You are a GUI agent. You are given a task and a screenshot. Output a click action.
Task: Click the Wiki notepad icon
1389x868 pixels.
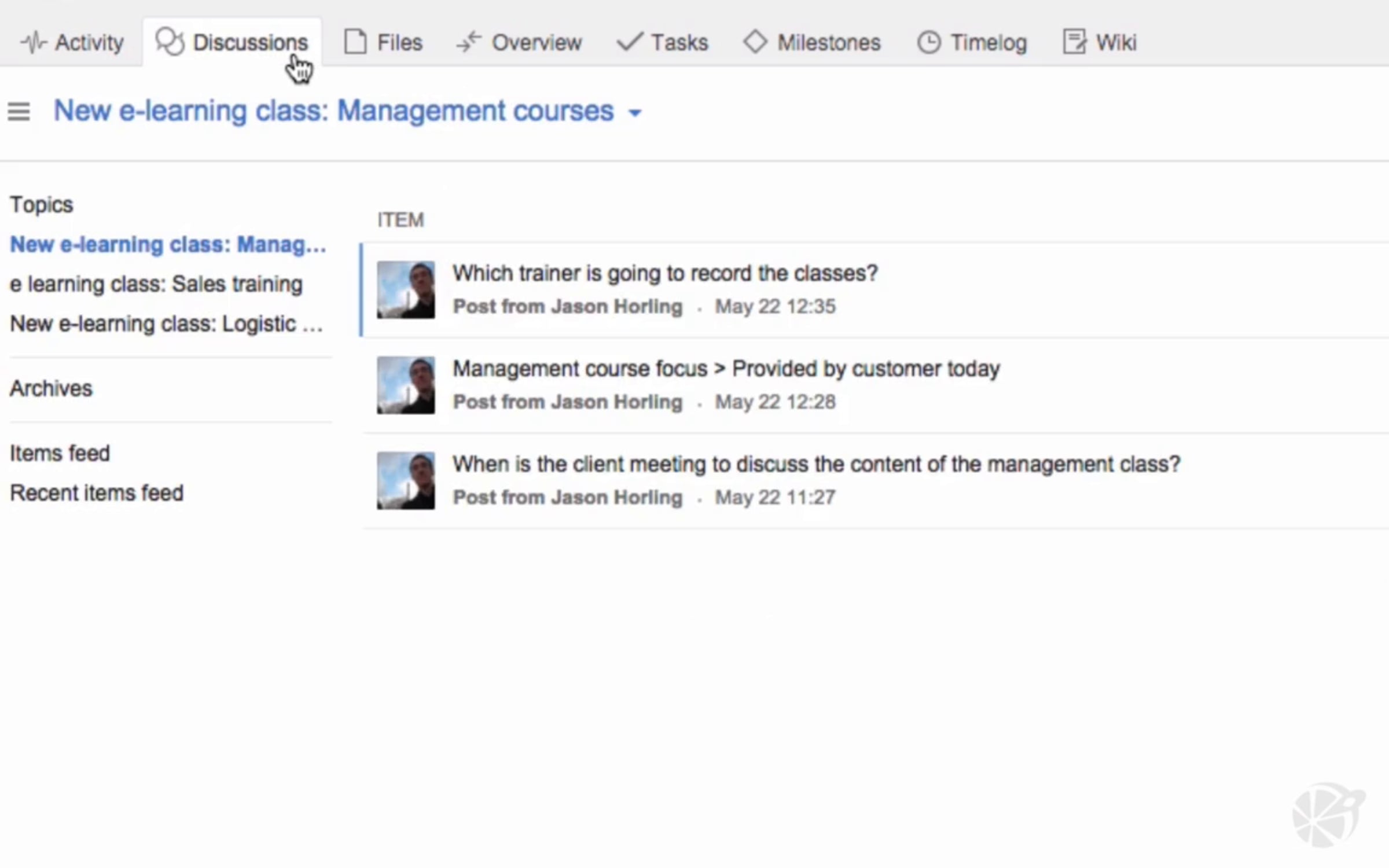click(1074, 42)
